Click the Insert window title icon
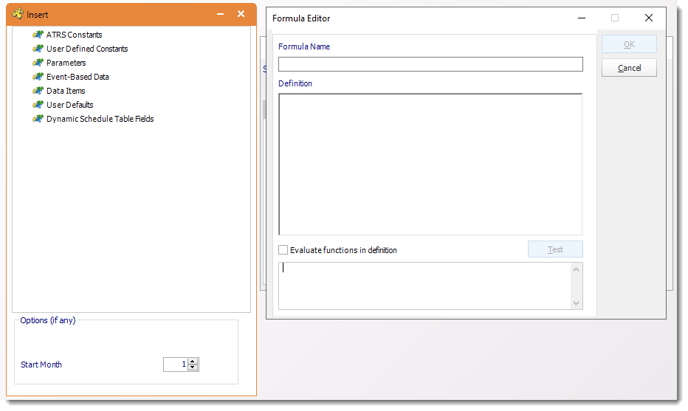The height and width of the screenshot is (411, 688). (x=18, y=14)
